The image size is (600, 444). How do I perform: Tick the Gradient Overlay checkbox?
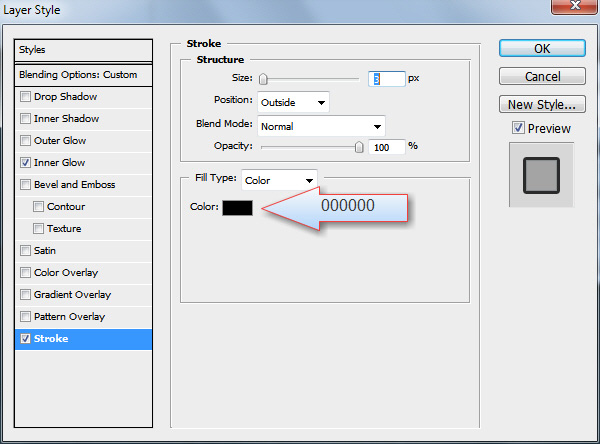click(x=25, y=295)
